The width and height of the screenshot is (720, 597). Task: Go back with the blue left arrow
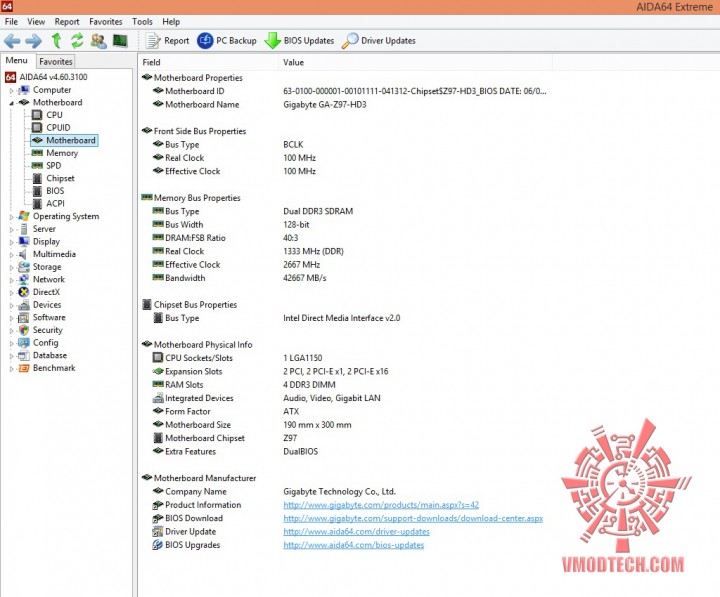pos(12,41)
